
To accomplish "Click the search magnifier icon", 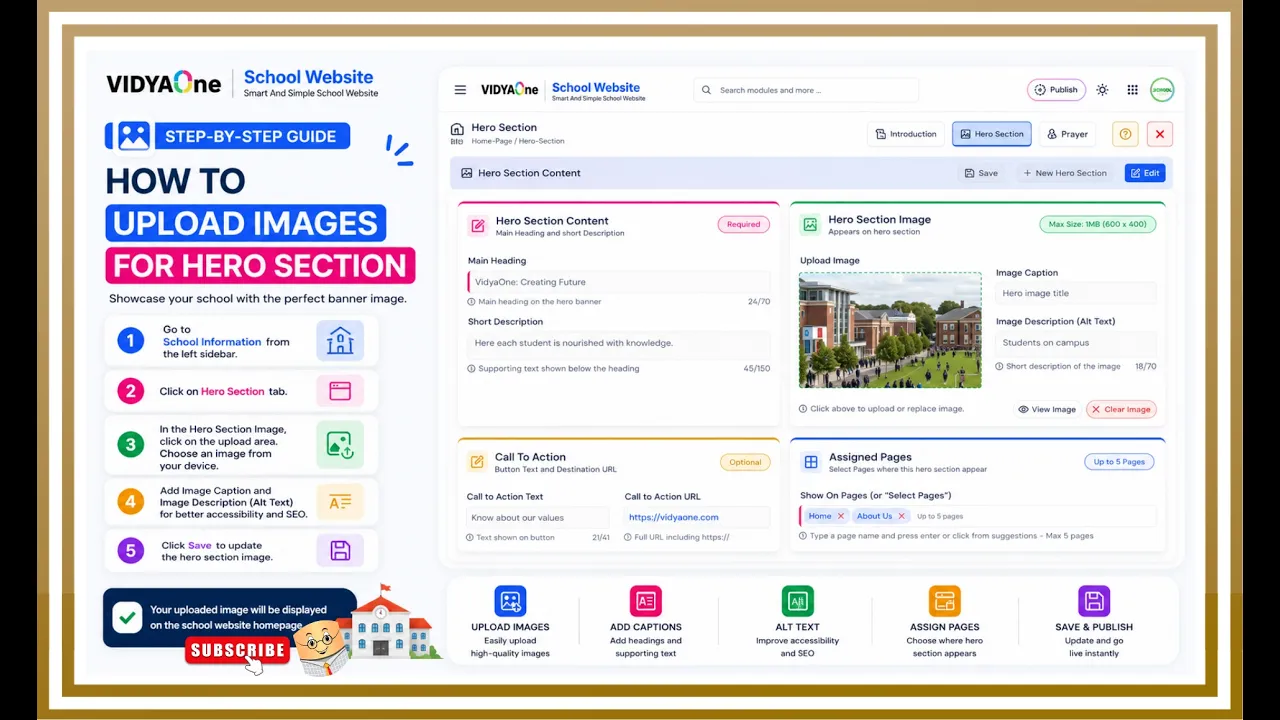I will click(707, 90).
